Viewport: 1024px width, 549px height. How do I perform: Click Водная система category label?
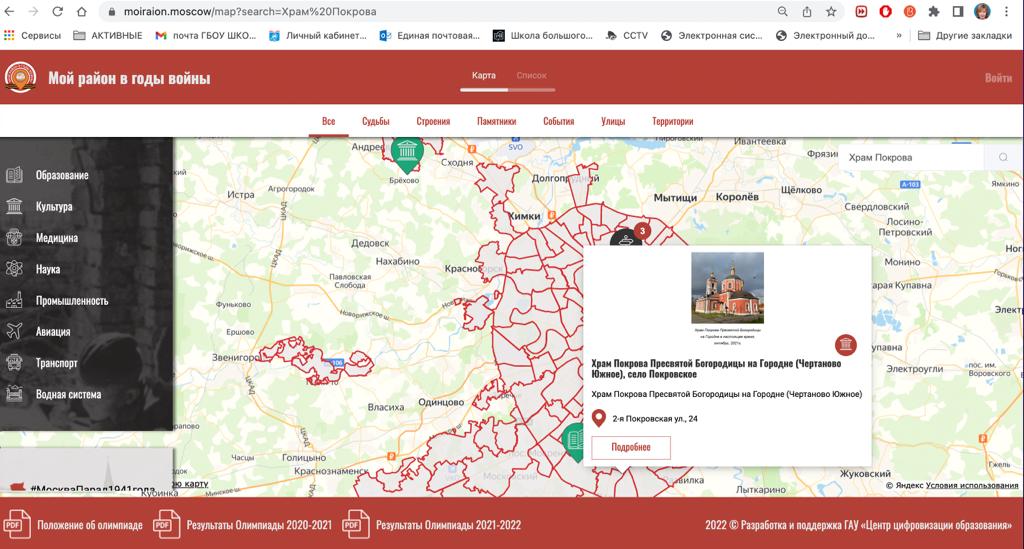(69, 394)
